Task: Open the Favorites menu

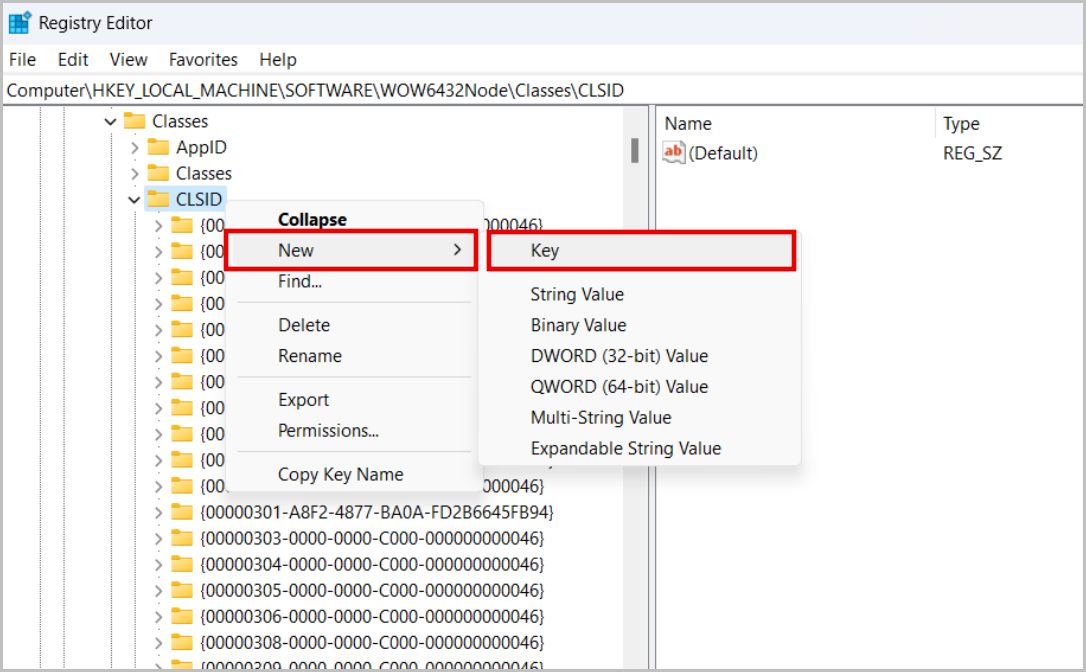Action: (x=203, y=60)
